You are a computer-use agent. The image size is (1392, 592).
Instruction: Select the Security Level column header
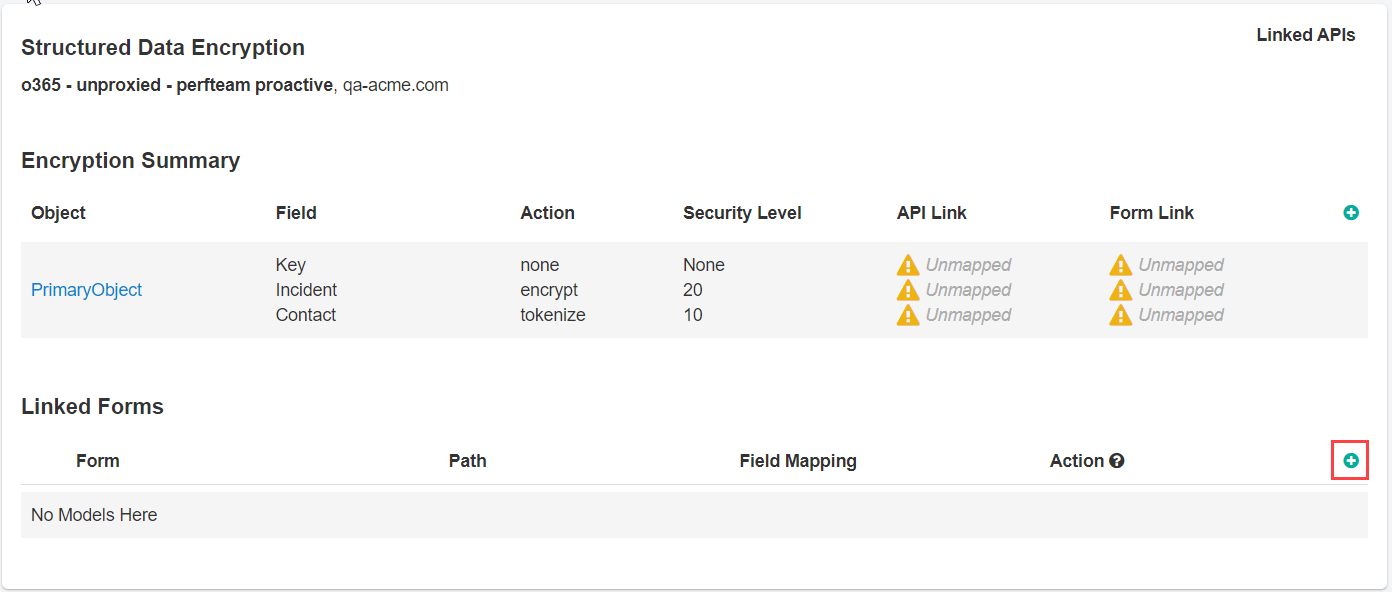(x=742, y=213)
